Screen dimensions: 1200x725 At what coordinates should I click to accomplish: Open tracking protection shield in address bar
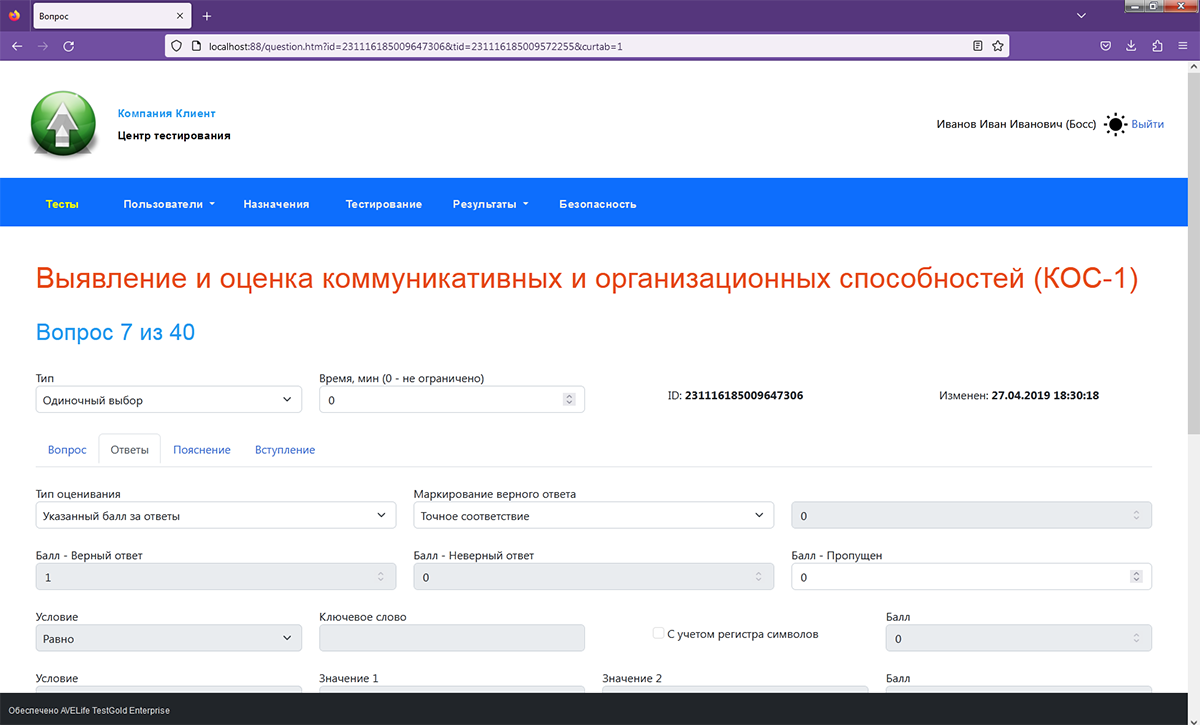[175, 45]
